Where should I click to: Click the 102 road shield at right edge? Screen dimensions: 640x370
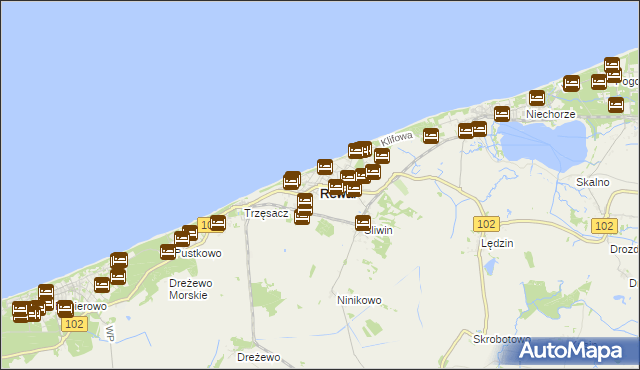pyautogui.click(x=604, y=226)
